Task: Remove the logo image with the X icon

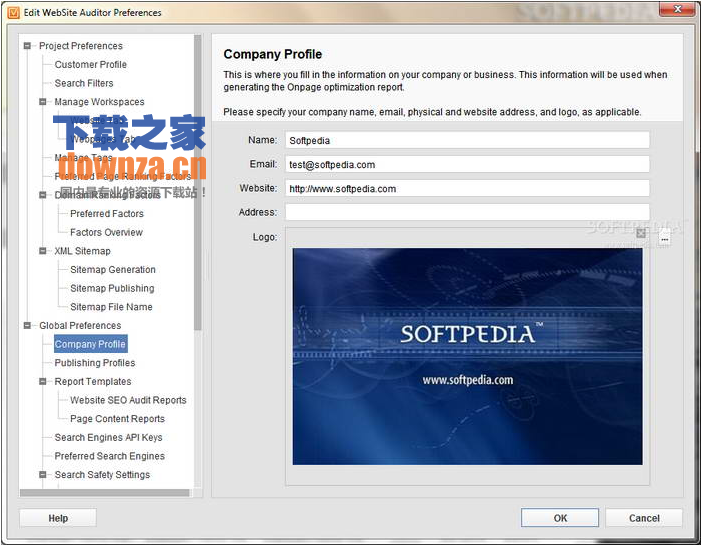Action: [x=641, y=233]
